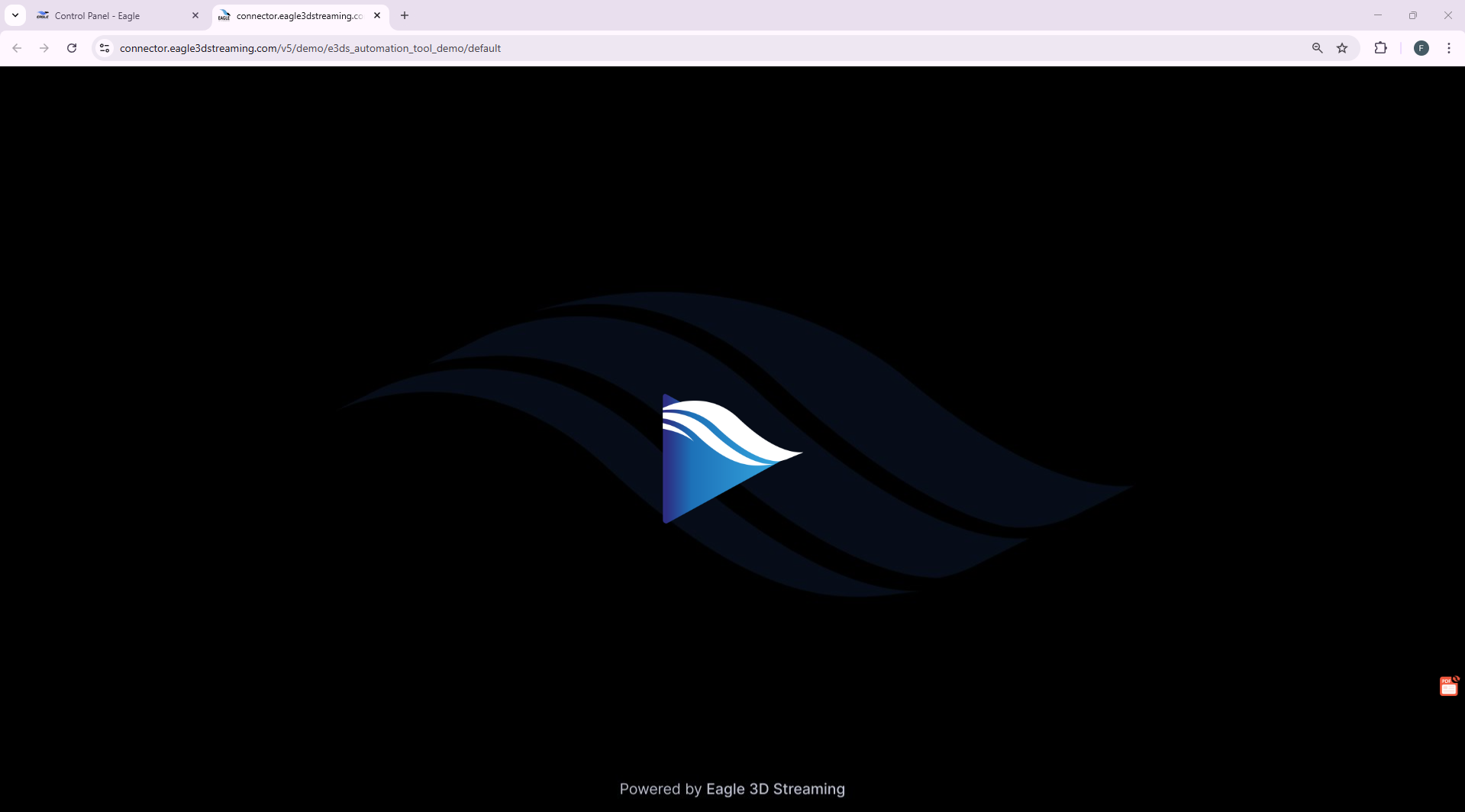Click the page zoom magnifier icon
1465x812 pixels.
(1316, 47)
